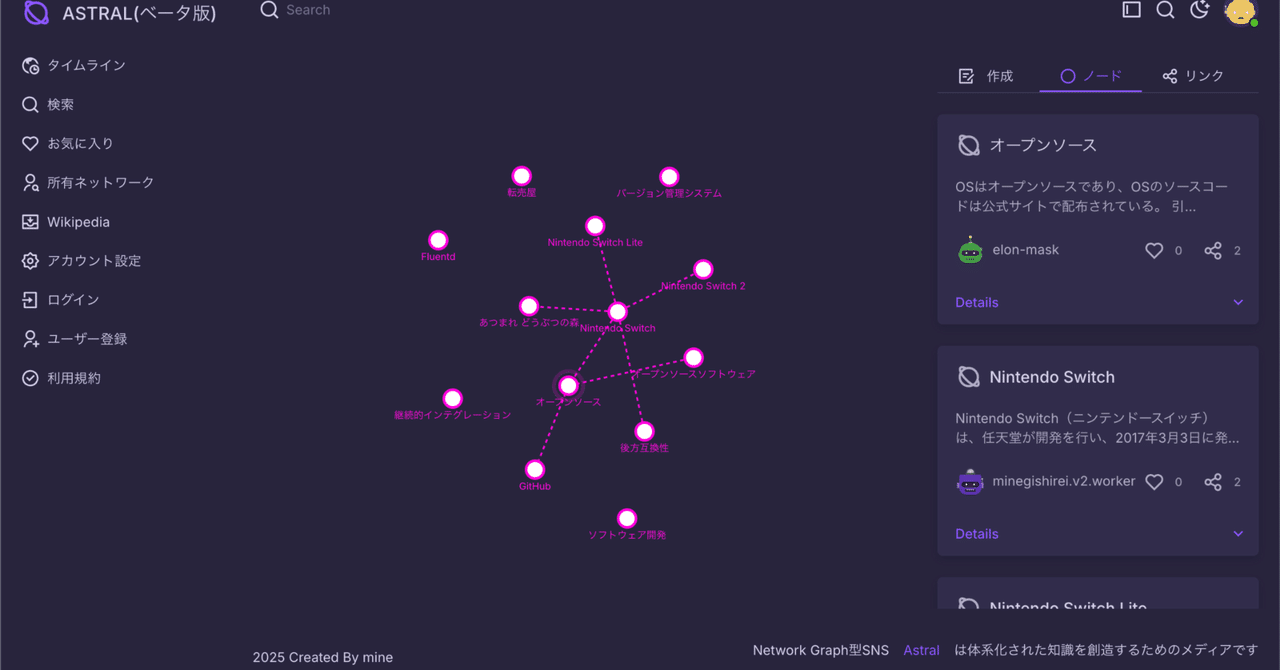Screen dimensions: 1280x670
Task: Open 利用規約 terms page
Action: click(61, 378)
